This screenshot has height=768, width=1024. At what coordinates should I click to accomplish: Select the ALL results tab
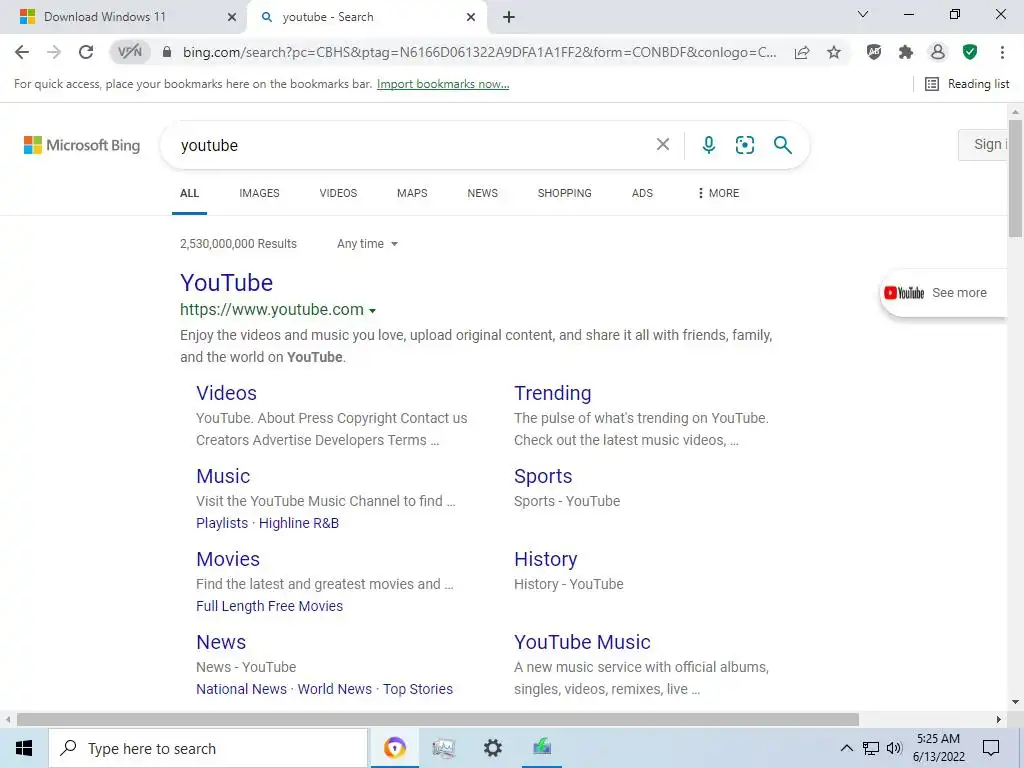(189, 193)
